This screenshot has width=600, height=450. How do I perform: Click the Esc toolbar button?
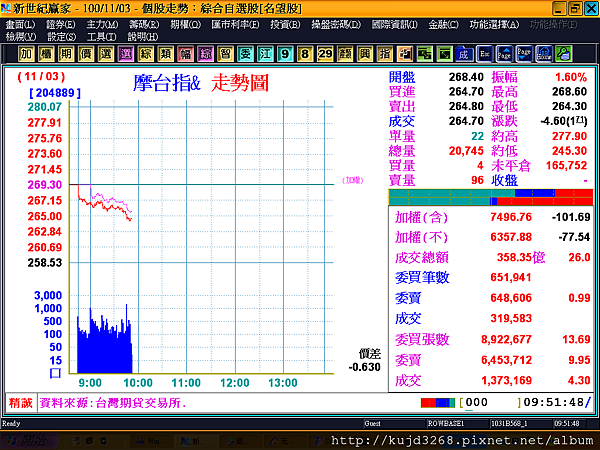[484, 54]
